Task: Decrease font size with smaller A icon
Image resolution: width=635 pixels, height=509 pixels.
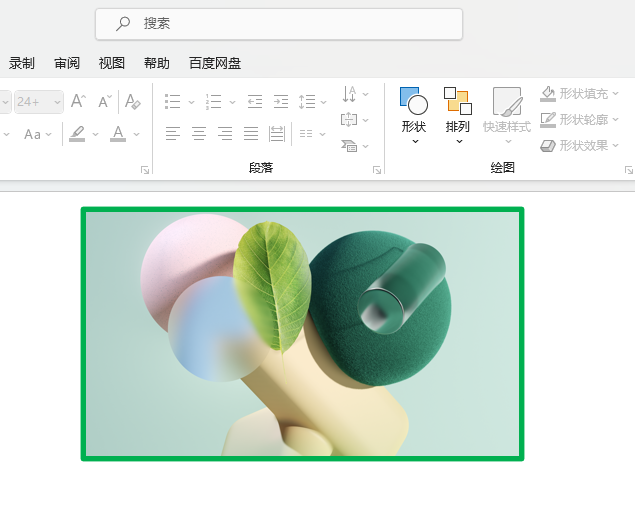Action: tap(105, 101)
